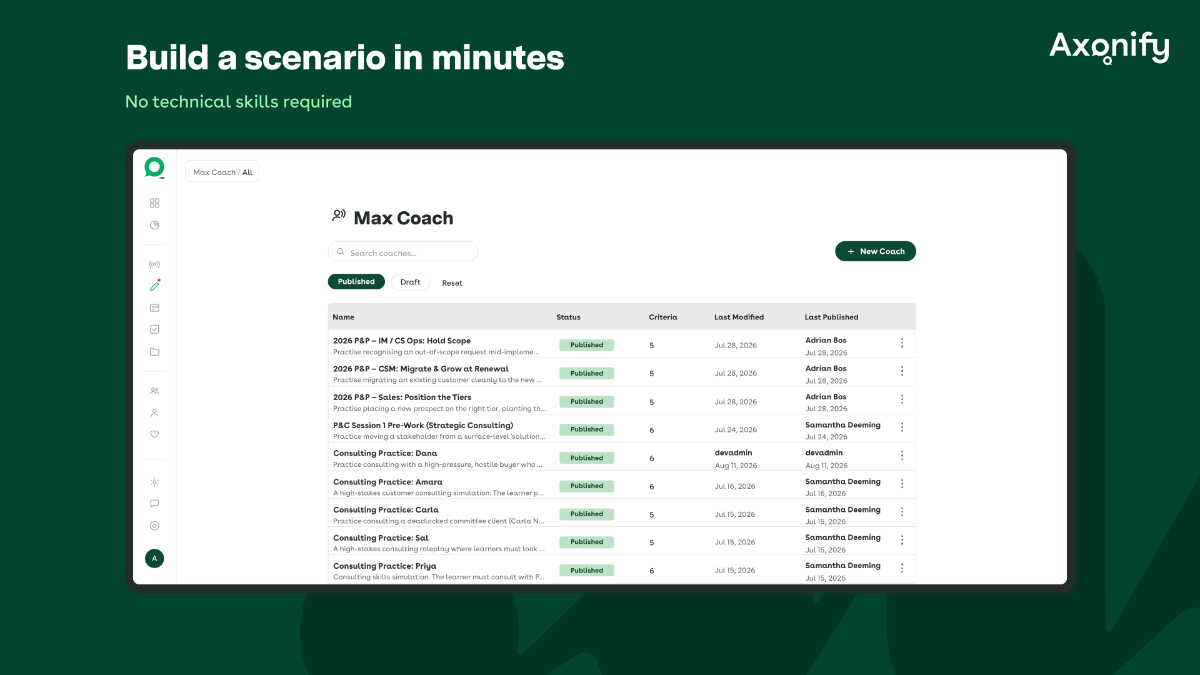Click Samantha Deeming in the Amara row
The height and width of the screenshot is (675, 1200).
click(843, 481)
